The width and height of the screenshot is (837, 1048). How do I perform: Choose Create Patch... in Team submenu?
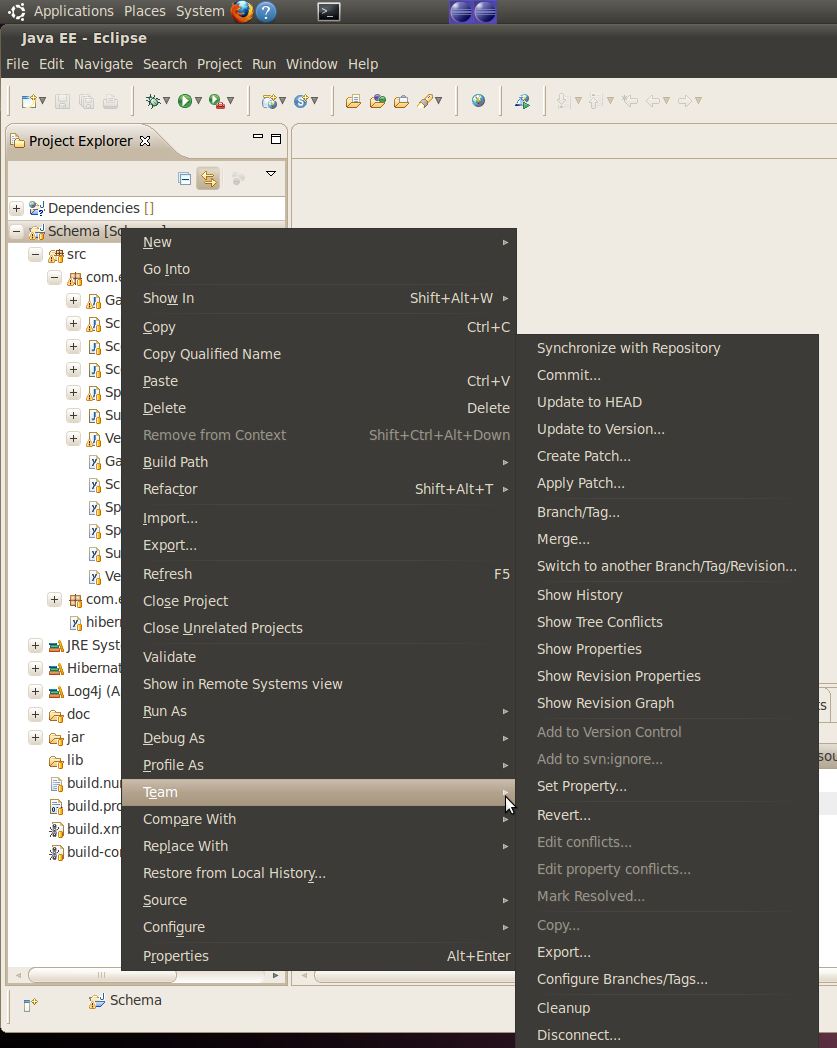667,456
